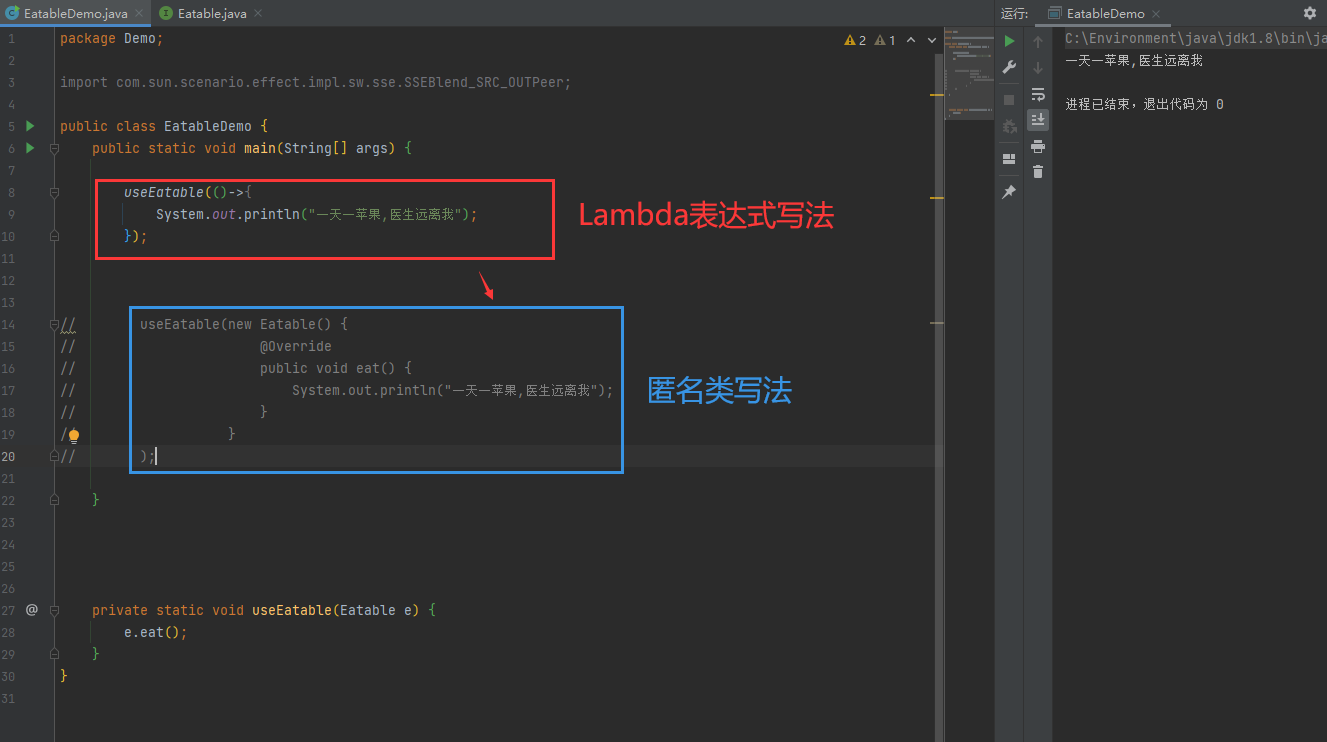This screenshot has width=1327, height=742.
Task: Collapse useEatable method fold marker line 27
Action: [x=55, y=610]
